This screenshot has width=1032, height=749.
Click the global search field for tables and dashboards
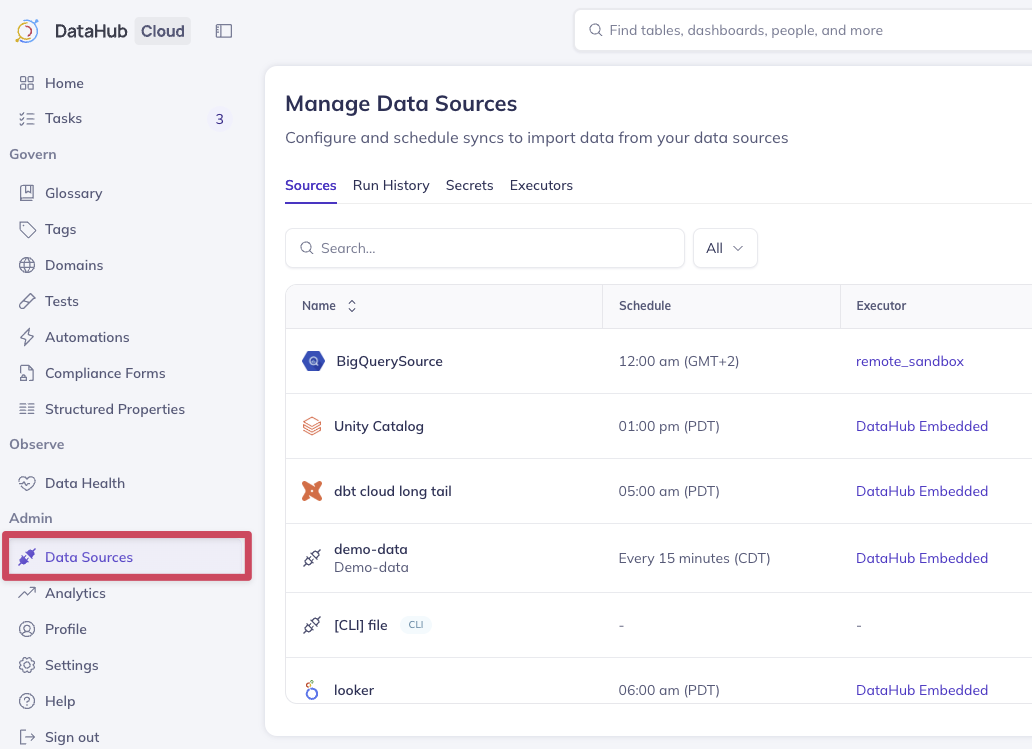803,30
